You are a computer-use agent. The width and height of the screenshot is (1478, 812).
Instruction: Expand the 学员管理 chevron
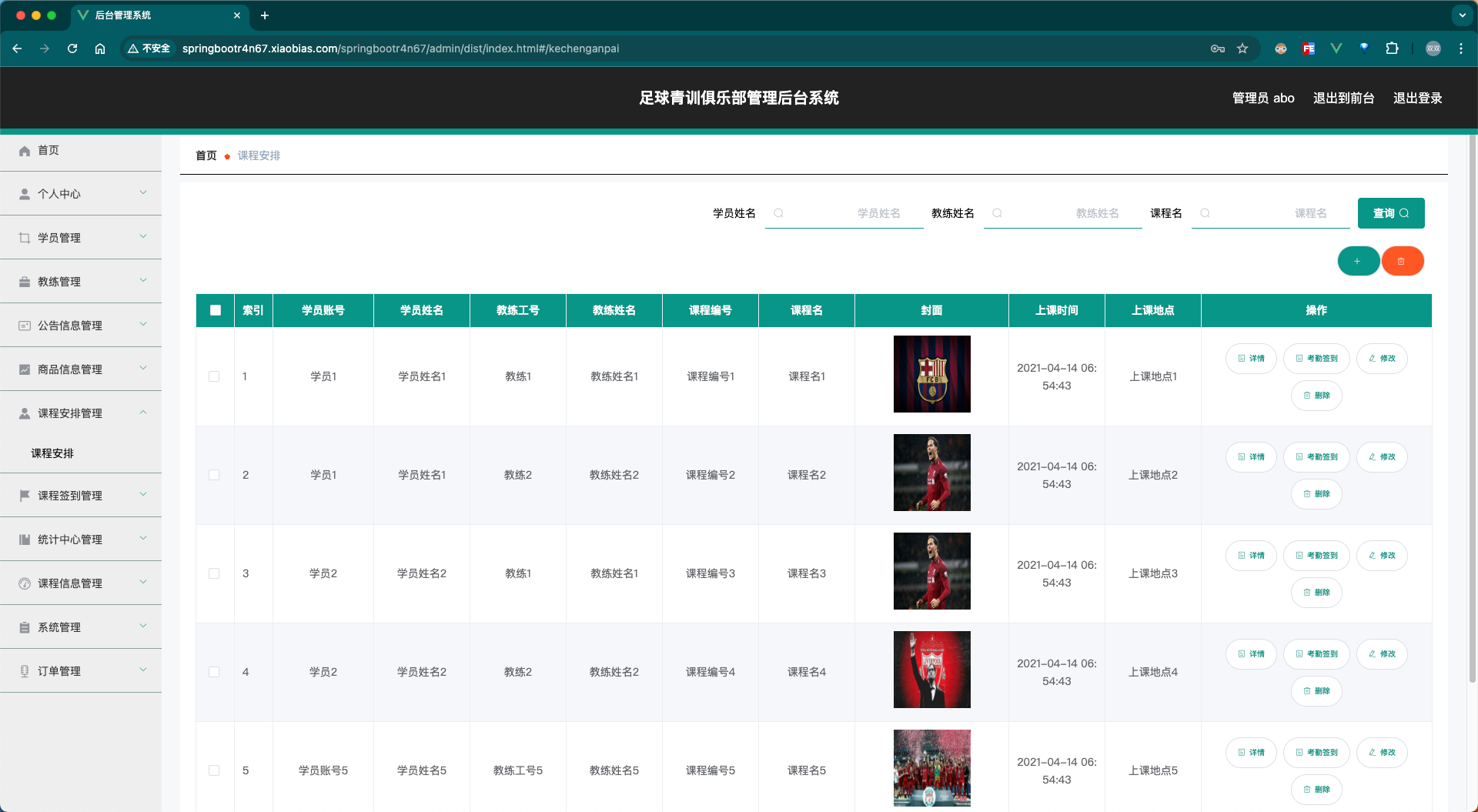tap(143, 236)
